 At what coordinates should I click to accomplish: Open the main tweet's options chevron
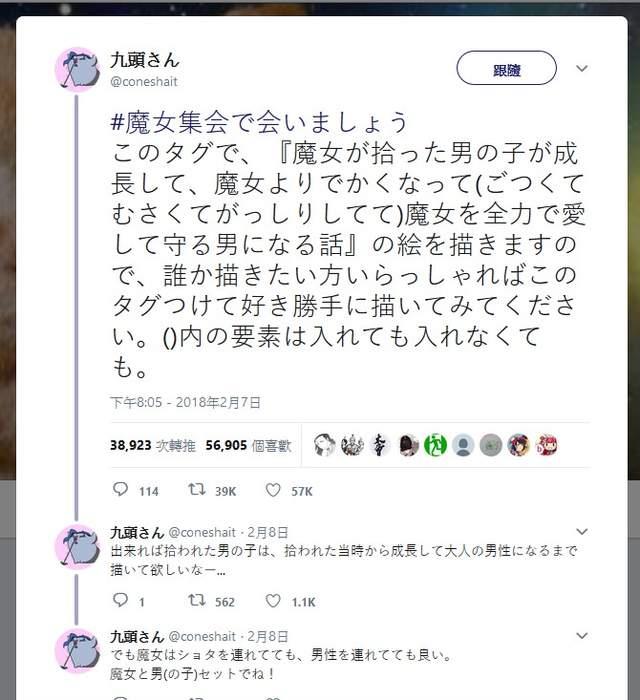(582, 68)
